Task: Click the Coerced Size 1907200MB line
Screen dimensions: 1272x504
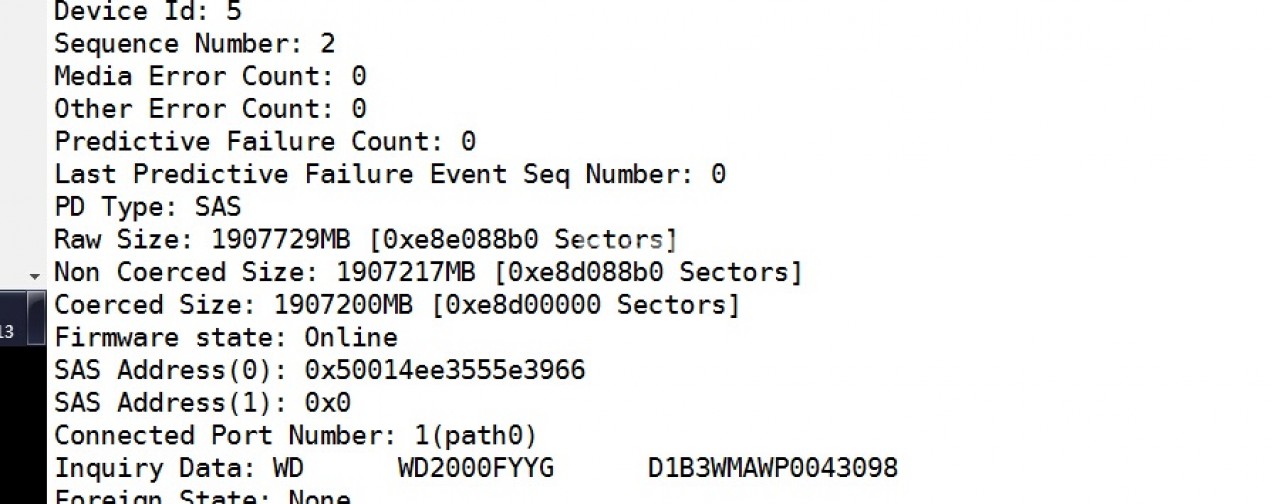Action: tap(396, 305)
